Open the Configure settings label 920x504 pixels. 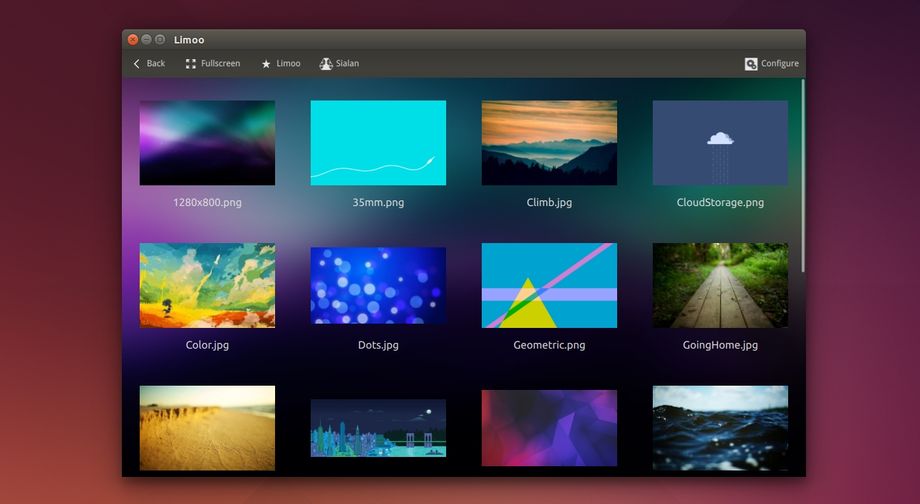pyautogui.click(x=780, y=63)
